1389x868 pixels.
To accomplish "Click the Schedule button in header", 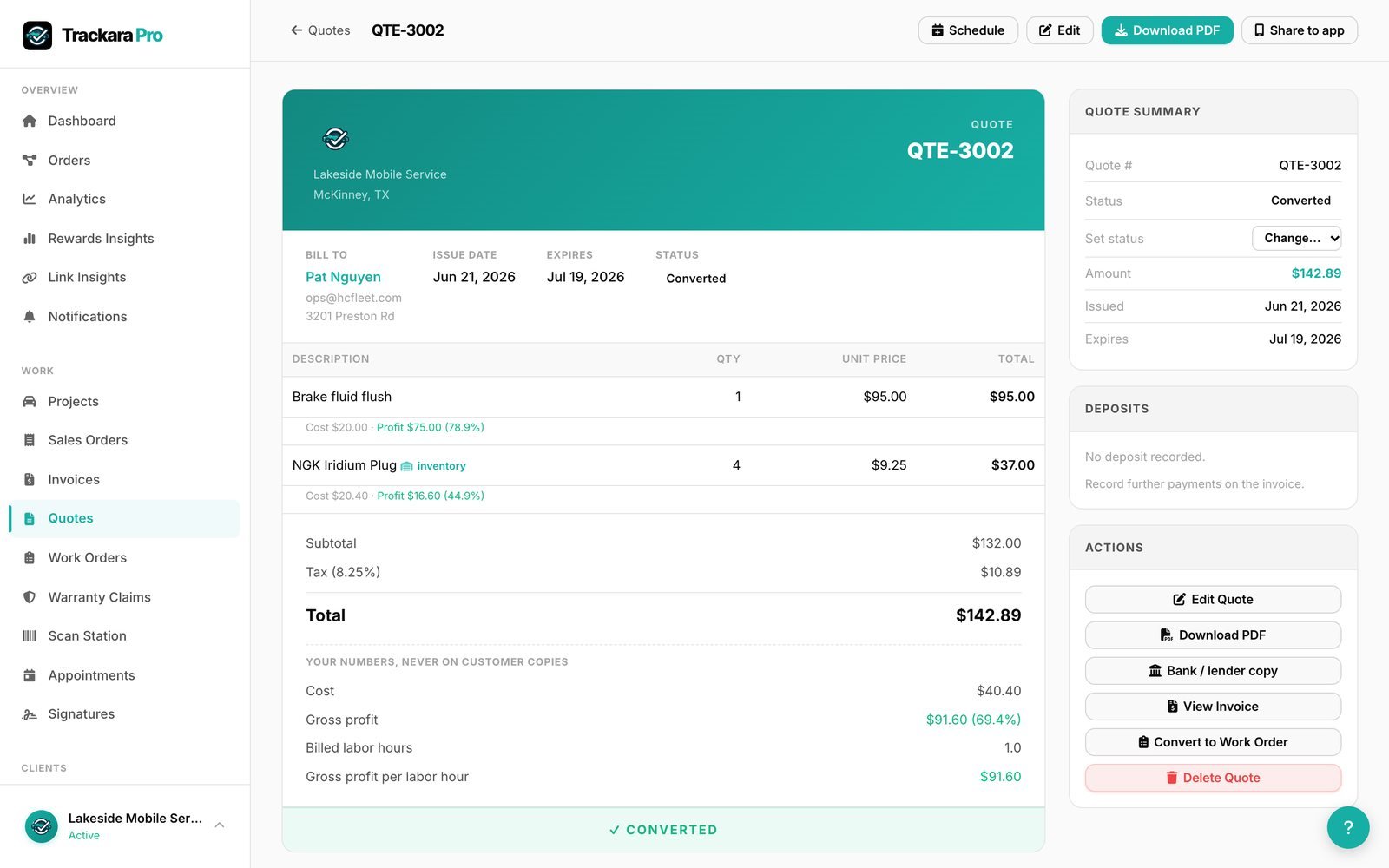I will [x=968, y=30].
